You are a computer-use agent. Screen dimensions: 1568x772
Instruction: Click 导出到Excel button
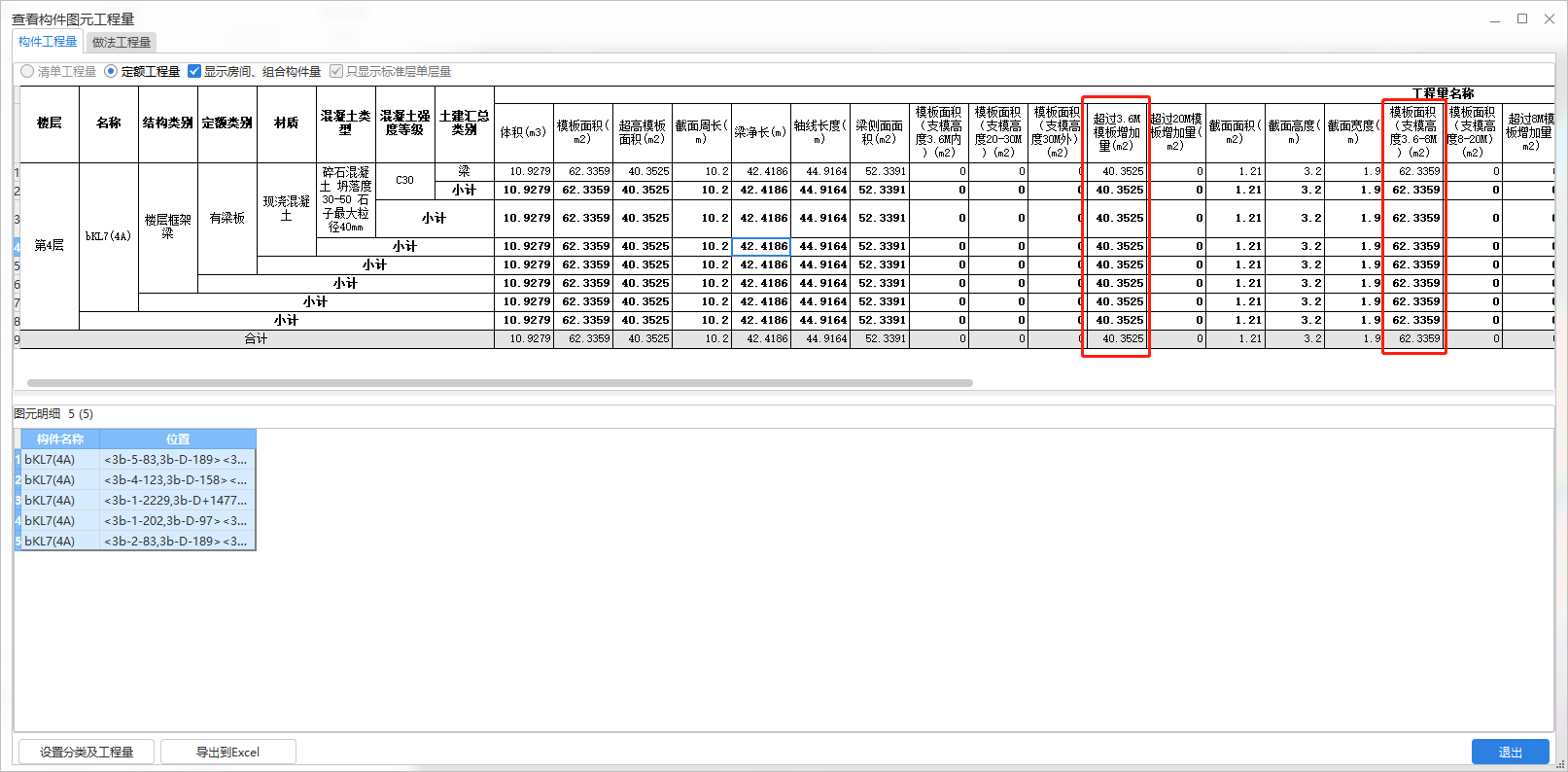coord(227,752)
